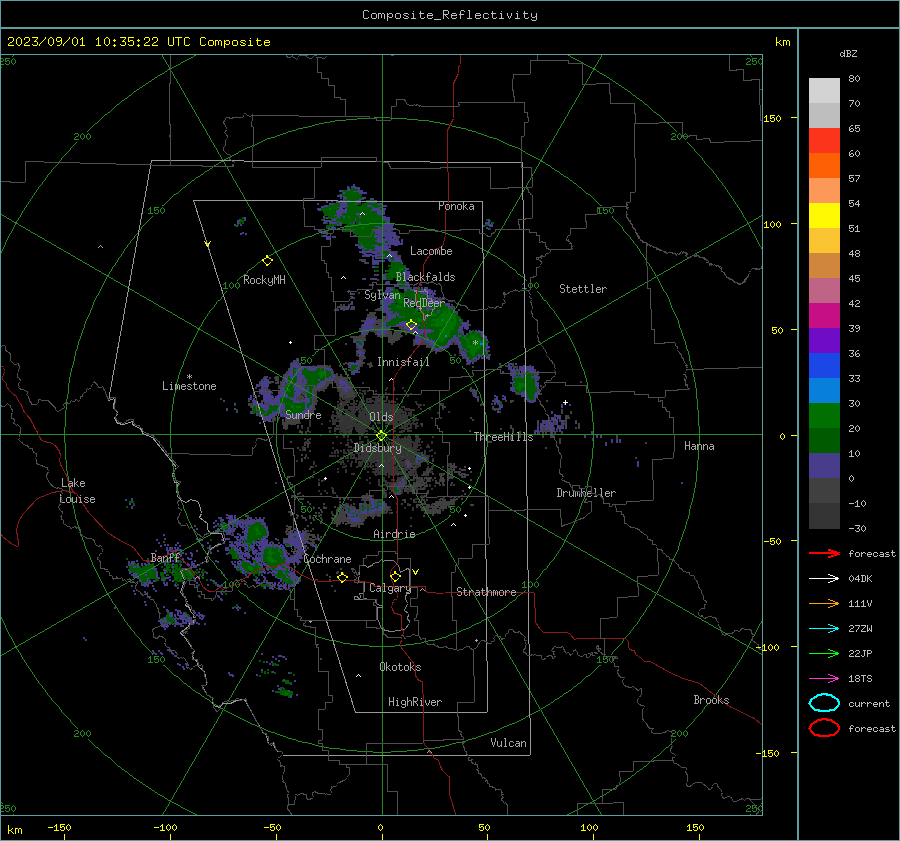Click the dark gray swatch between -10 and -30
Screen dimensions: 900x841
click(x=824, y=516)
